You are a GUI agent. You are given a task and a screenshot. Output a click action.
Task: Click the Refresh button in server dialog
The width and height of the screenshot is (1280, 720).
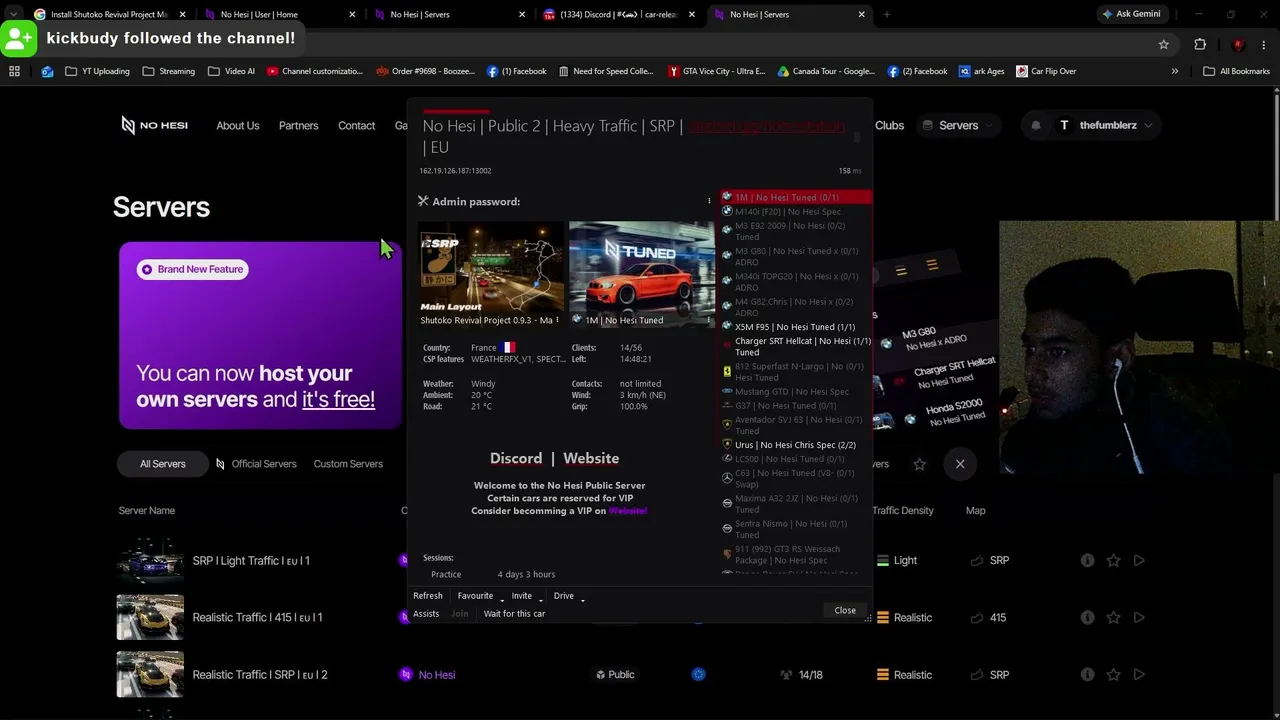(427, 596)
